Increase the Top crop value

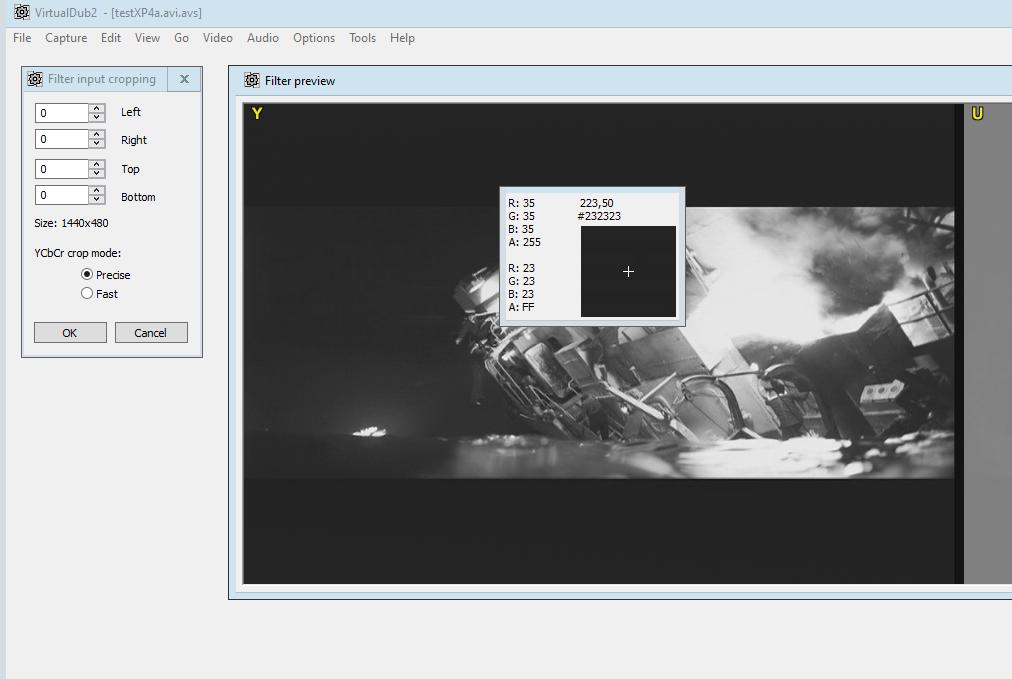click(x=97, y=164)
